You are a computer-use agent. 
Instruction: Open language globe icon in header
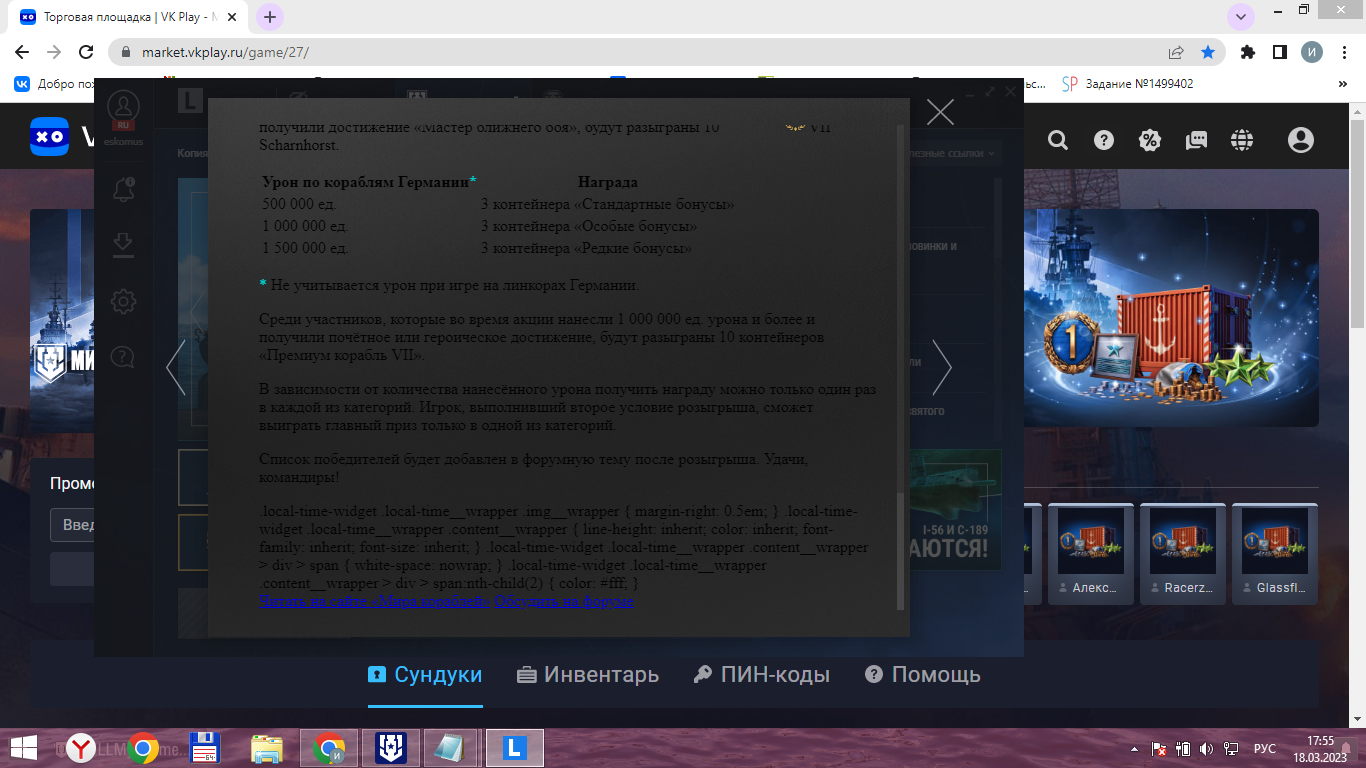(x=1242, y=141)
